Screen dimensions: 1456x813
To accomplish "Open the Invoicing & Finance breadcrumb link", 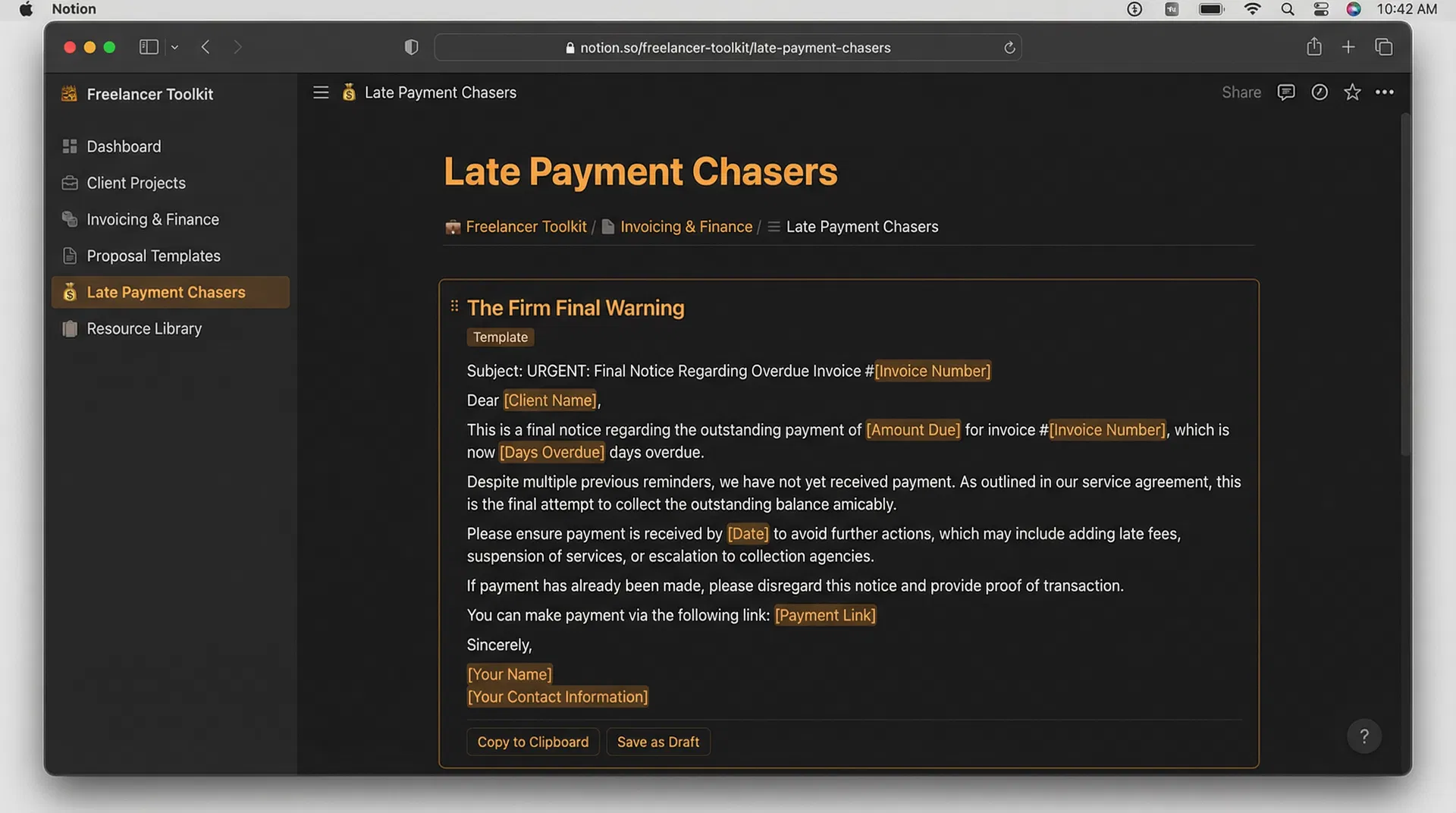I will coord(685,226).
